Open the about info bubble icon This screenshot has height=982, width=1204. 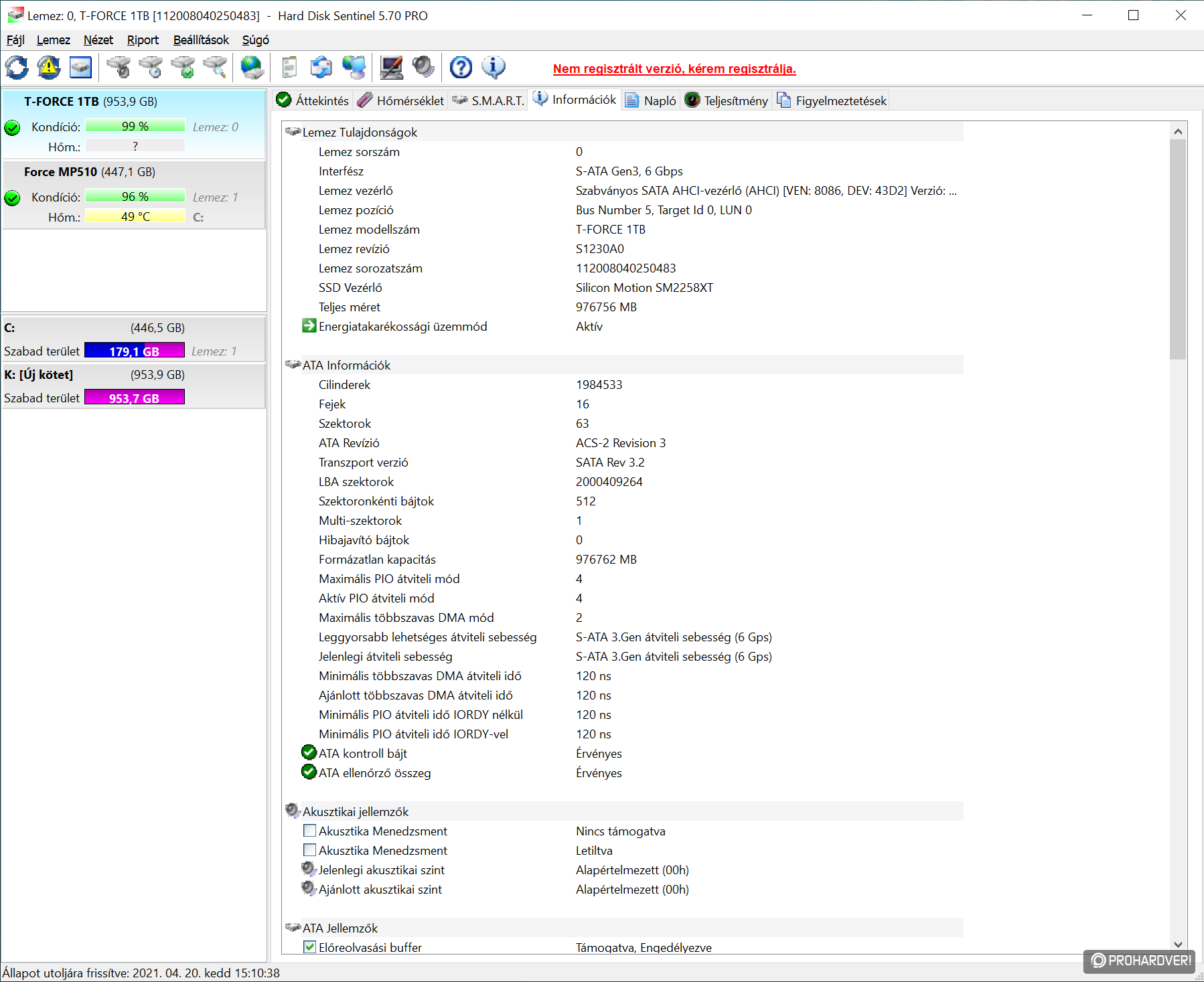(x=494, y=68)
